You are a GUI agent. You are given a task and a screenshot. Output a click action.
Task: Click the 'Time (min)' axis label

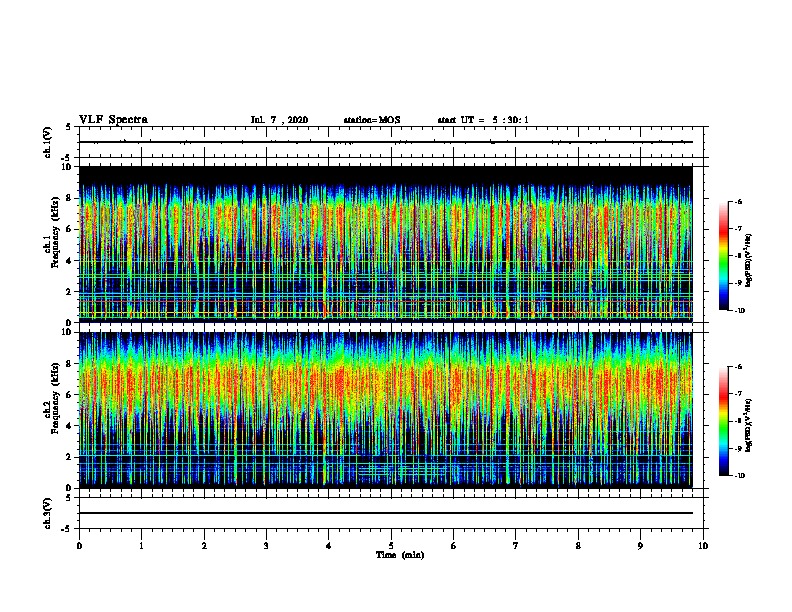[400, 555]
